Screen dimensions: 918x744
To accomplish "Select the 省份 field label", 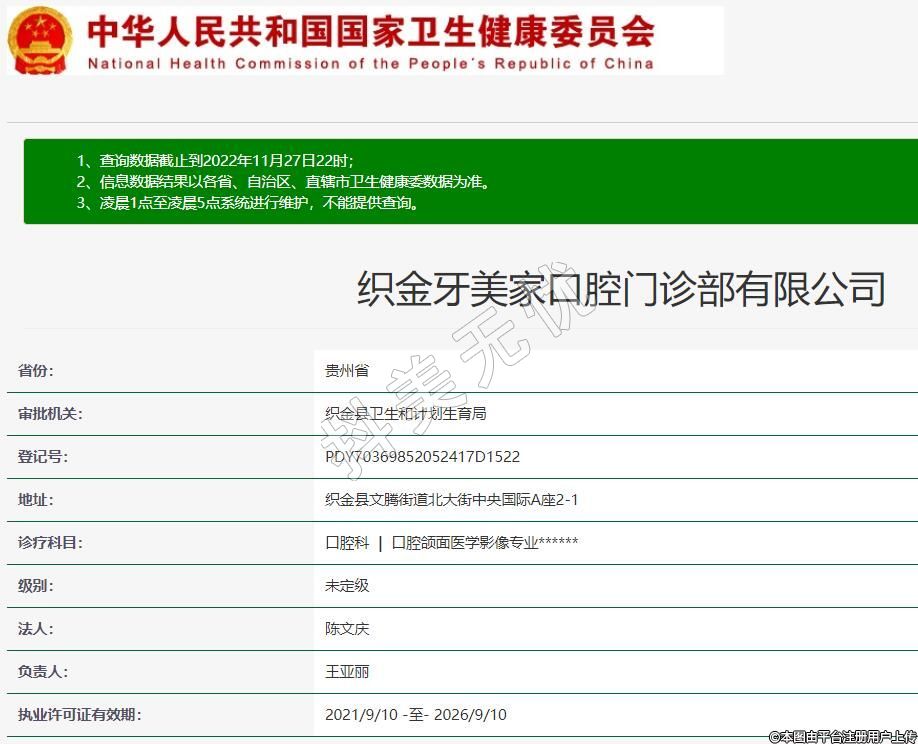I will click(36, 371).
